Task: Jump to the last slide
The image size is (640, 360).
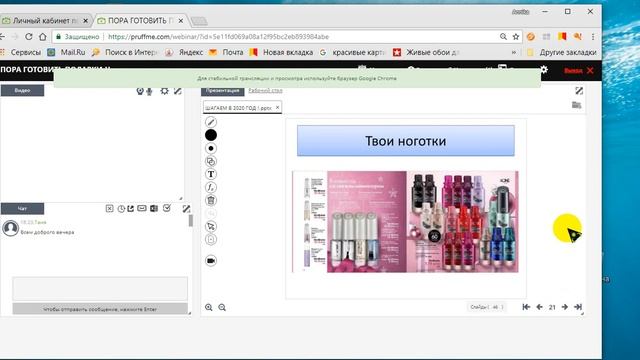Action: [x=578, y=307]
